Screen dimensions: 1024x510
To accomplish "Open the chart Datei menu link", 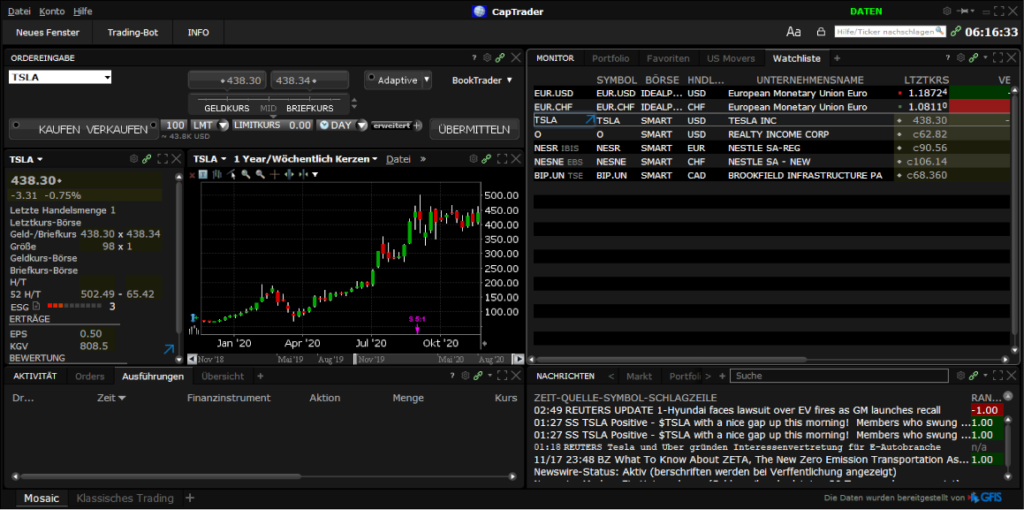I will coord(398,159).
